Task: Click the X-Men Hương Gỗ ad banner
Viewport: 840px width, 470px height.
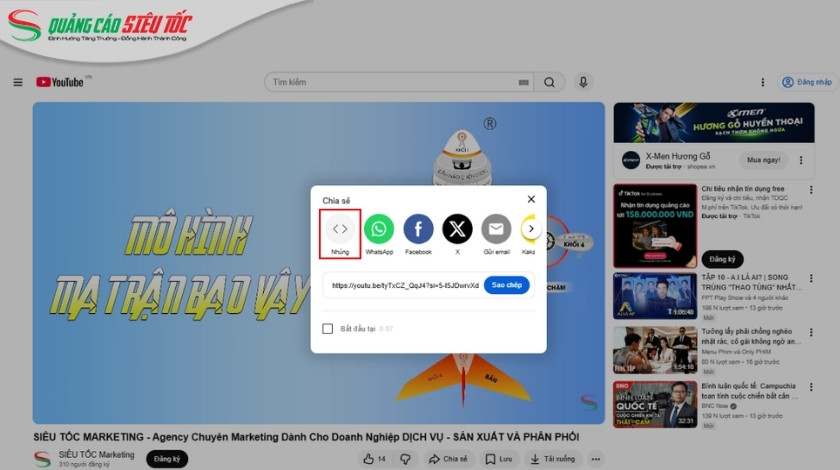Action: click(x=714, y=123)
